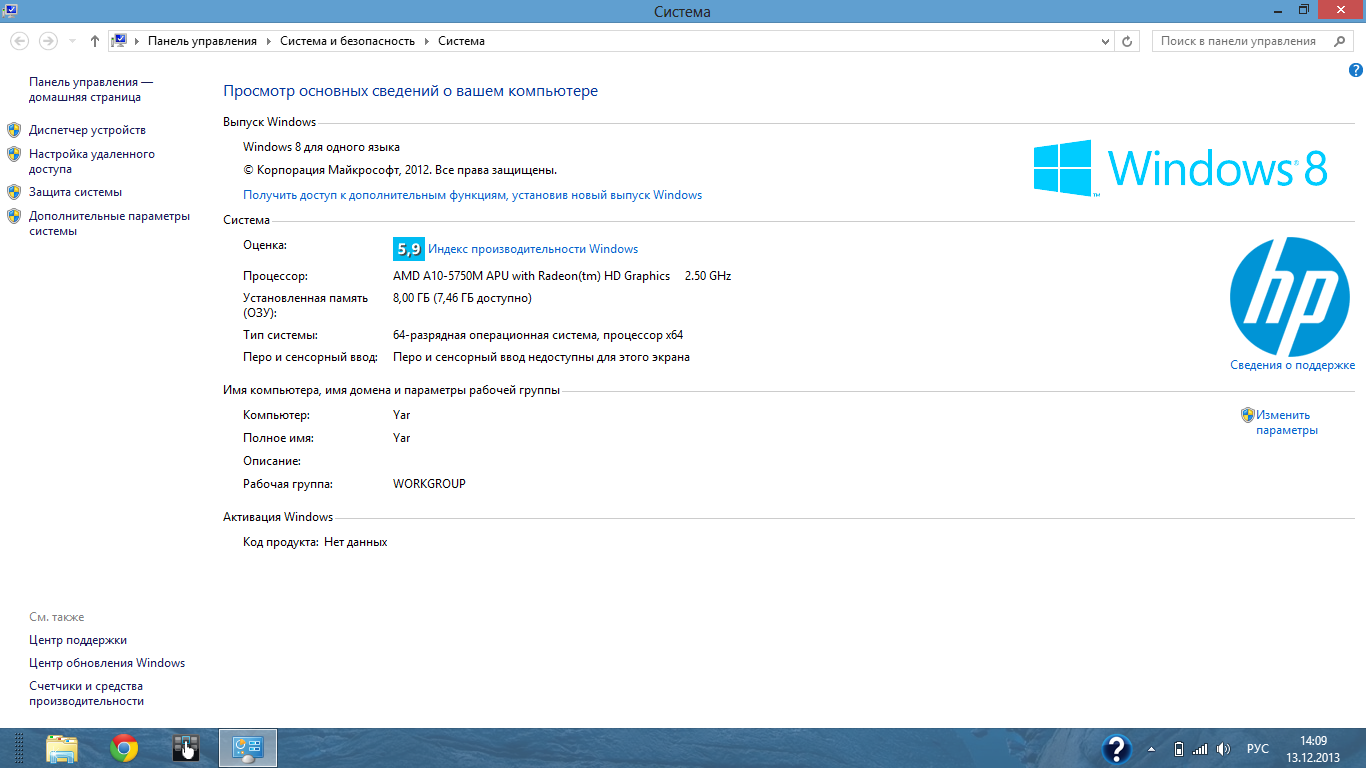
Task: Open the network signal tray icon
Action: tap(1200, 749)
